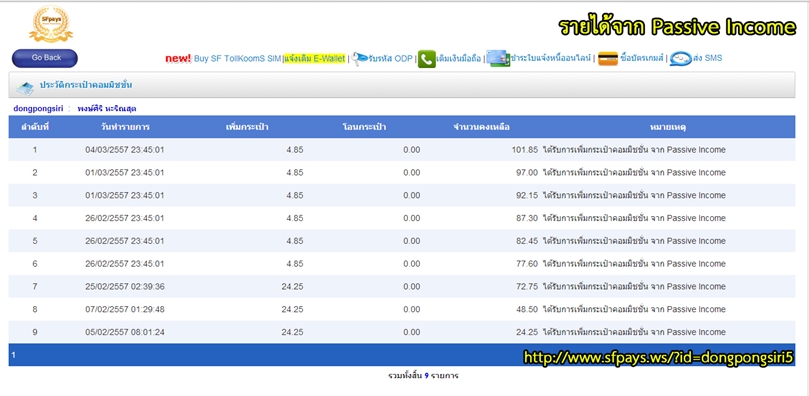Open the ซื้อบัตรเกมส์ link

[x=641, y=58]
